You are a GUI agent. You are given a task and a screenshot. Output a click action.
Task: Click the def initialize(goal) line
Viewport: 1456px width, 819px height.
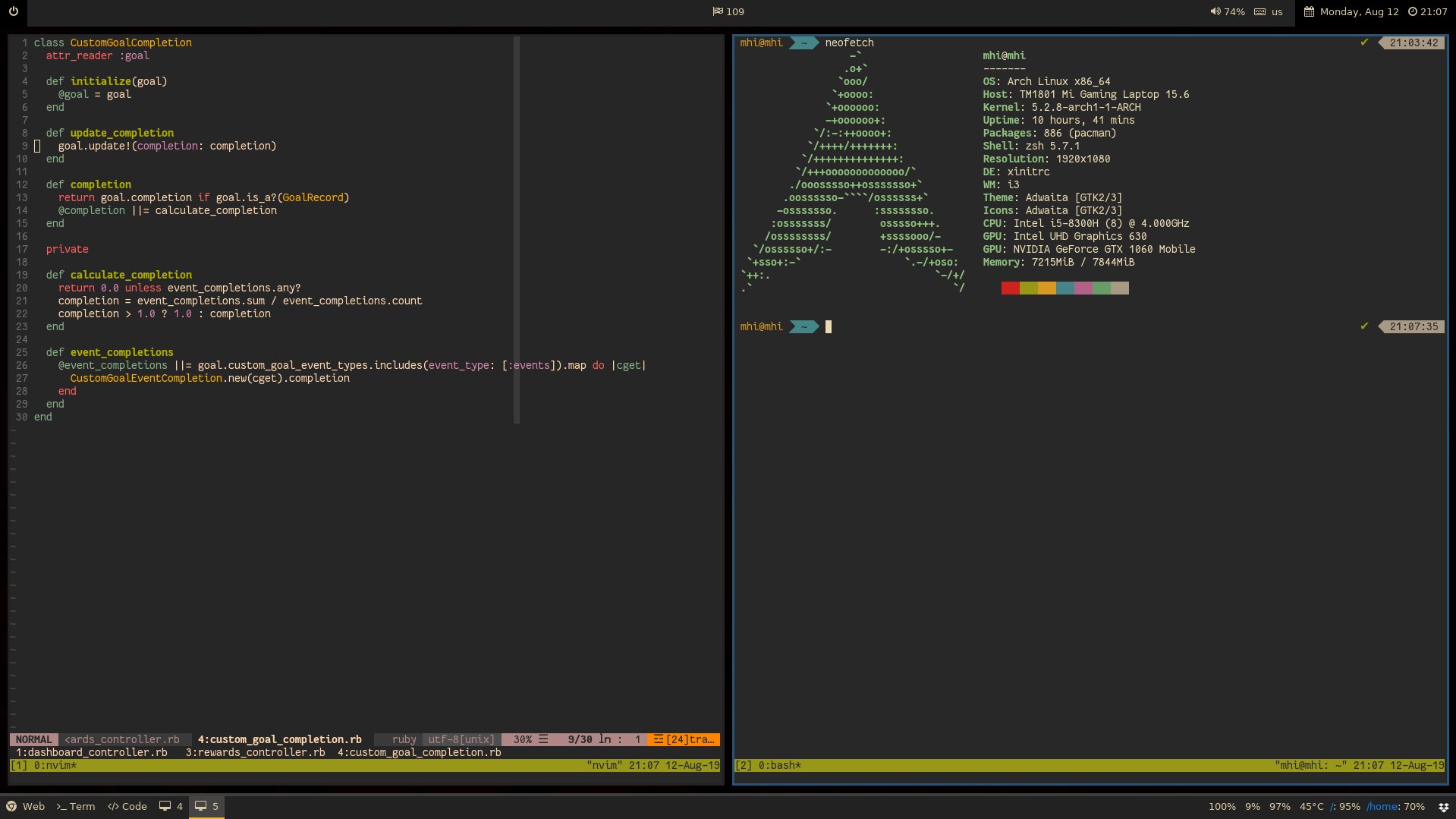tap(106, 81)
